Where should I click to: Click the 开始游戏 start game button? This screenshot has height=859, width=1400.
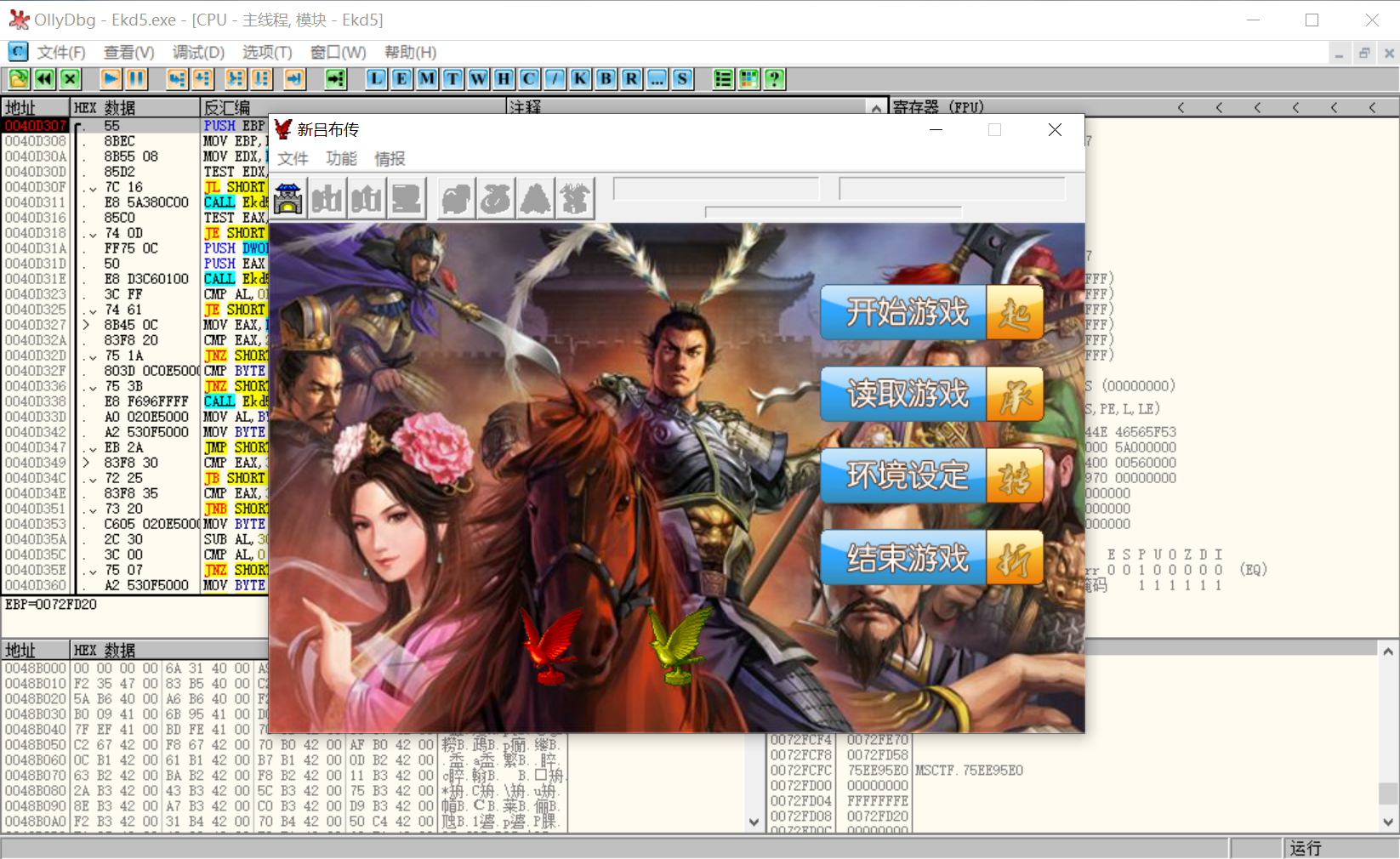(931, 312)
